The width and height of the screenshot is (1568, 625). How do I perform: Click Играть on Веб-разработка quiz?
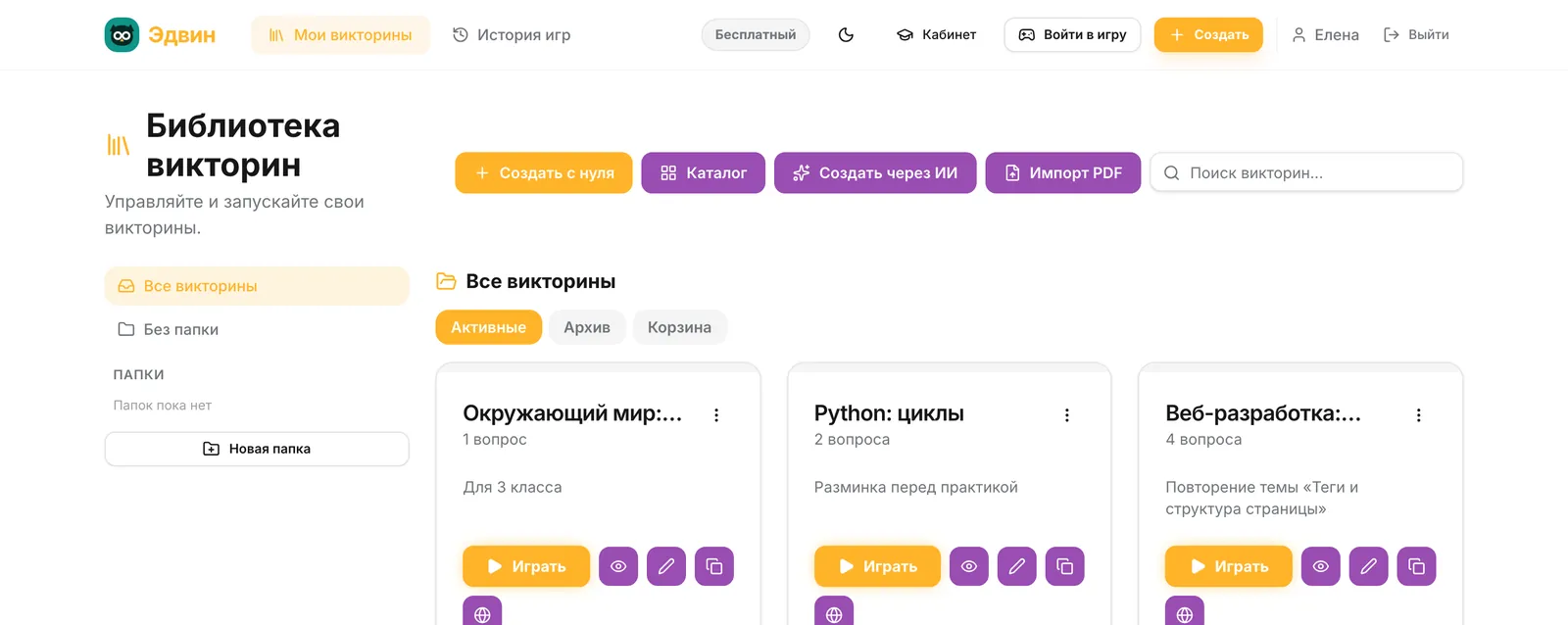[x=1228, y=566]
